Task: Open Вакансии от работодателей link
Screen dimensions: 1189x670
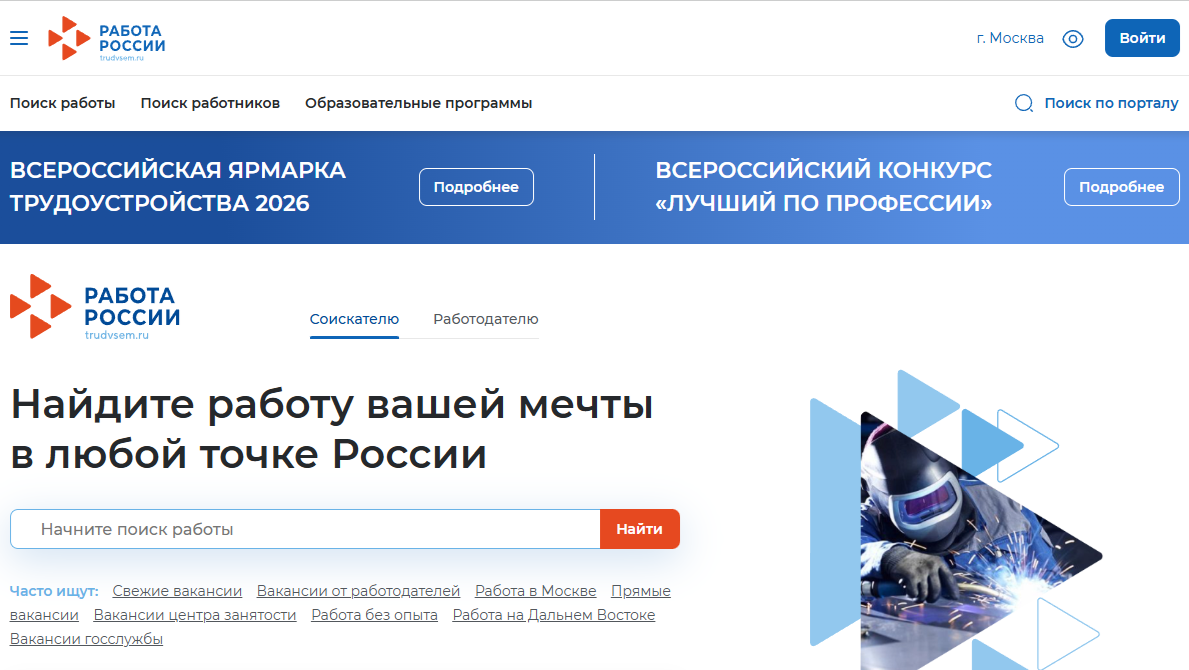Action: 358,591
